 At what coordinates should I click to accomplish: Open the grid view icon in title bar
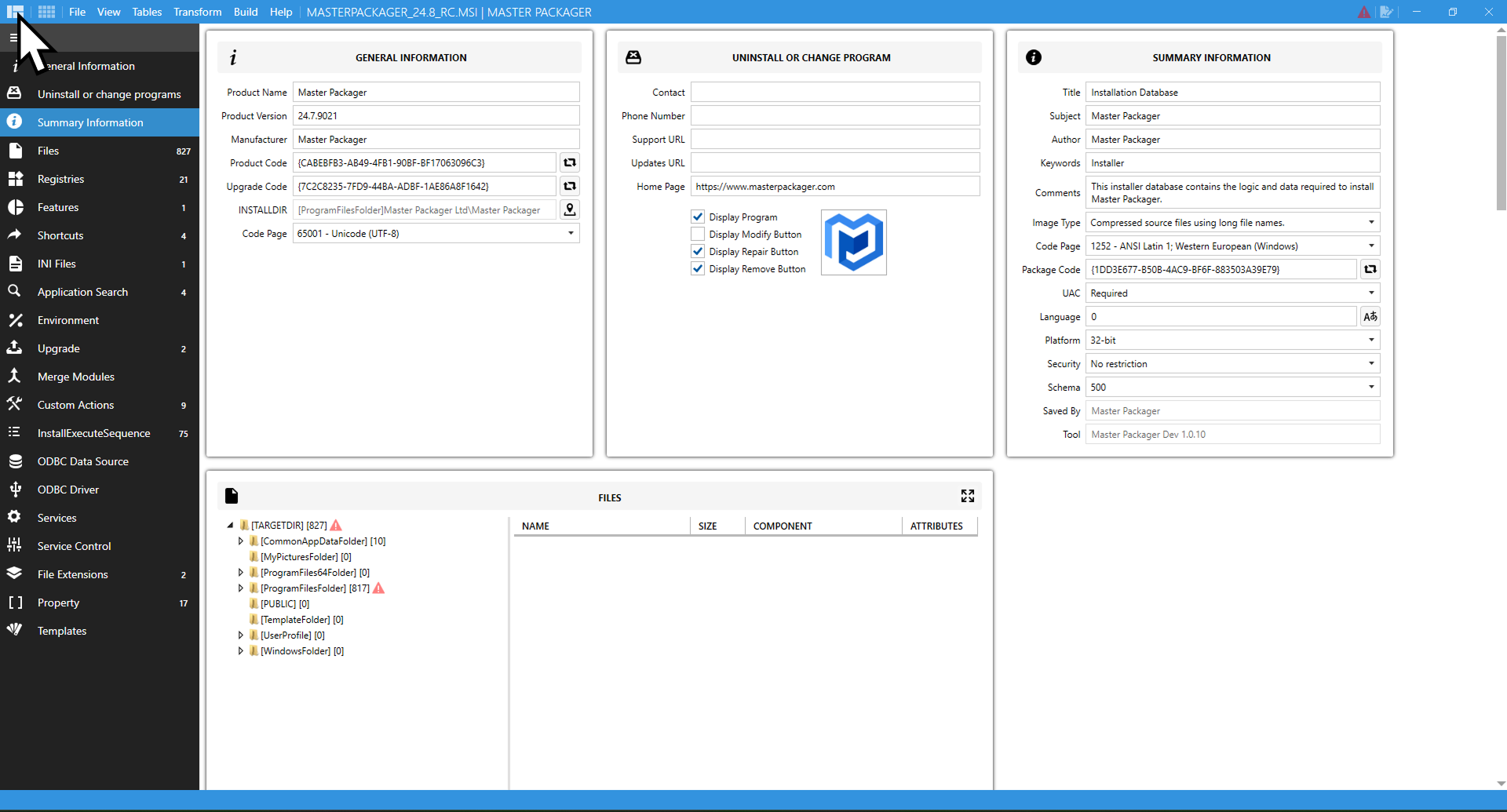tap(46, 12)
